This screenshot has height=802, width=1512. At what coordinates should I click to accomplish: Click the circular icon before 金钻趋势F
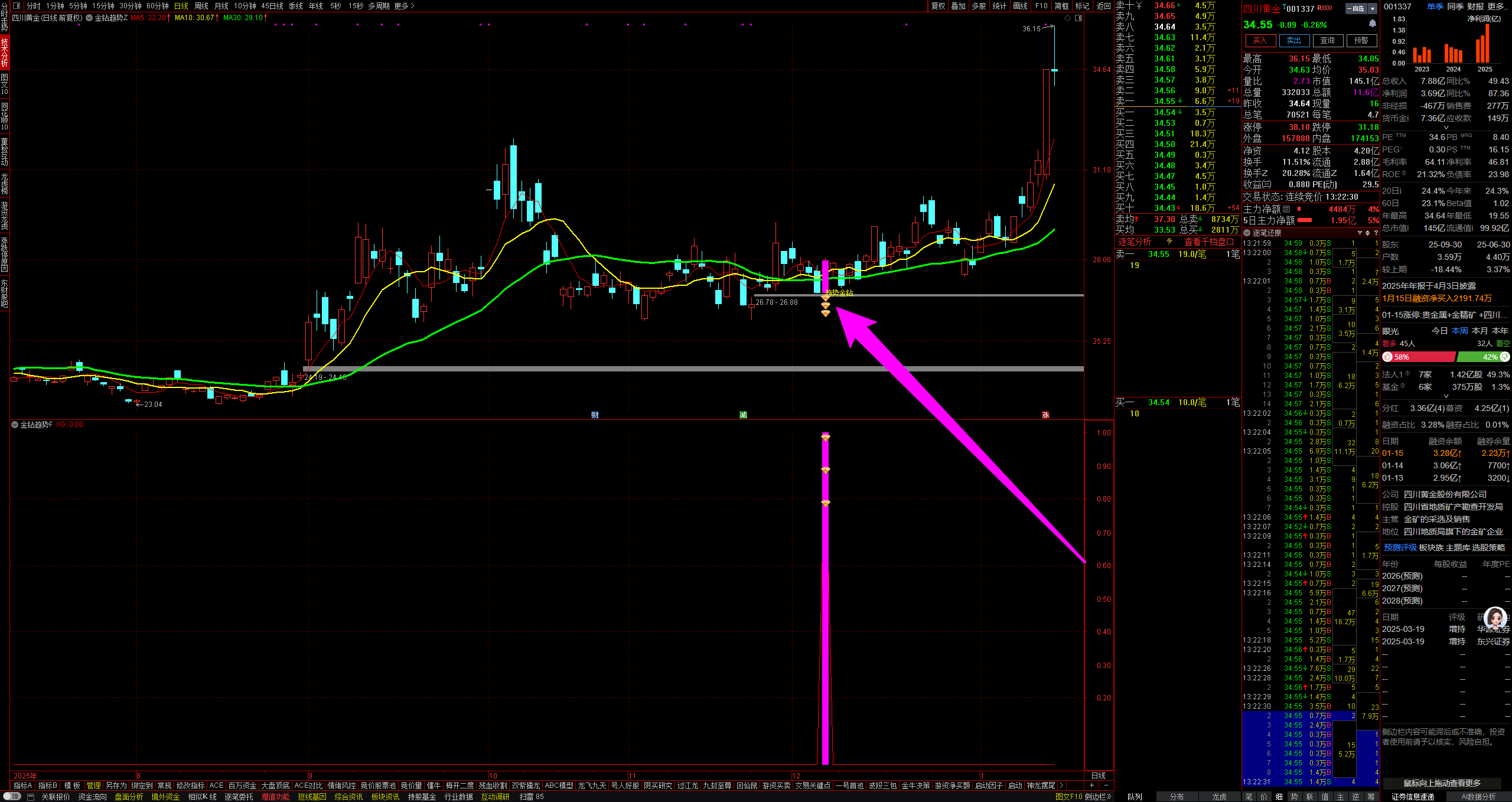click(x=15, y=425)
